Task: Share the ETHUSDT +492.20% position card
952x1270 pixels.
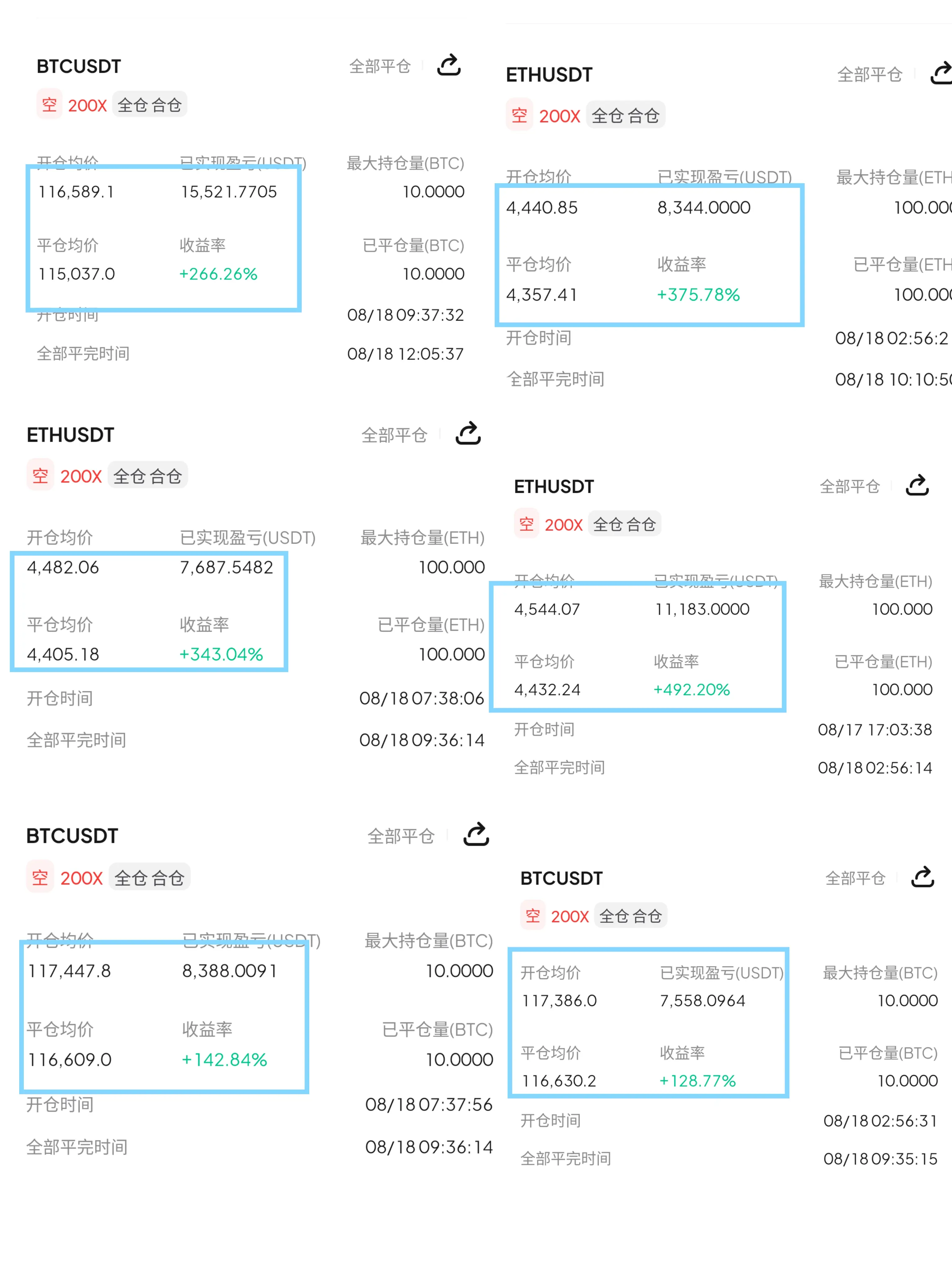Action: tap(917, 486)
